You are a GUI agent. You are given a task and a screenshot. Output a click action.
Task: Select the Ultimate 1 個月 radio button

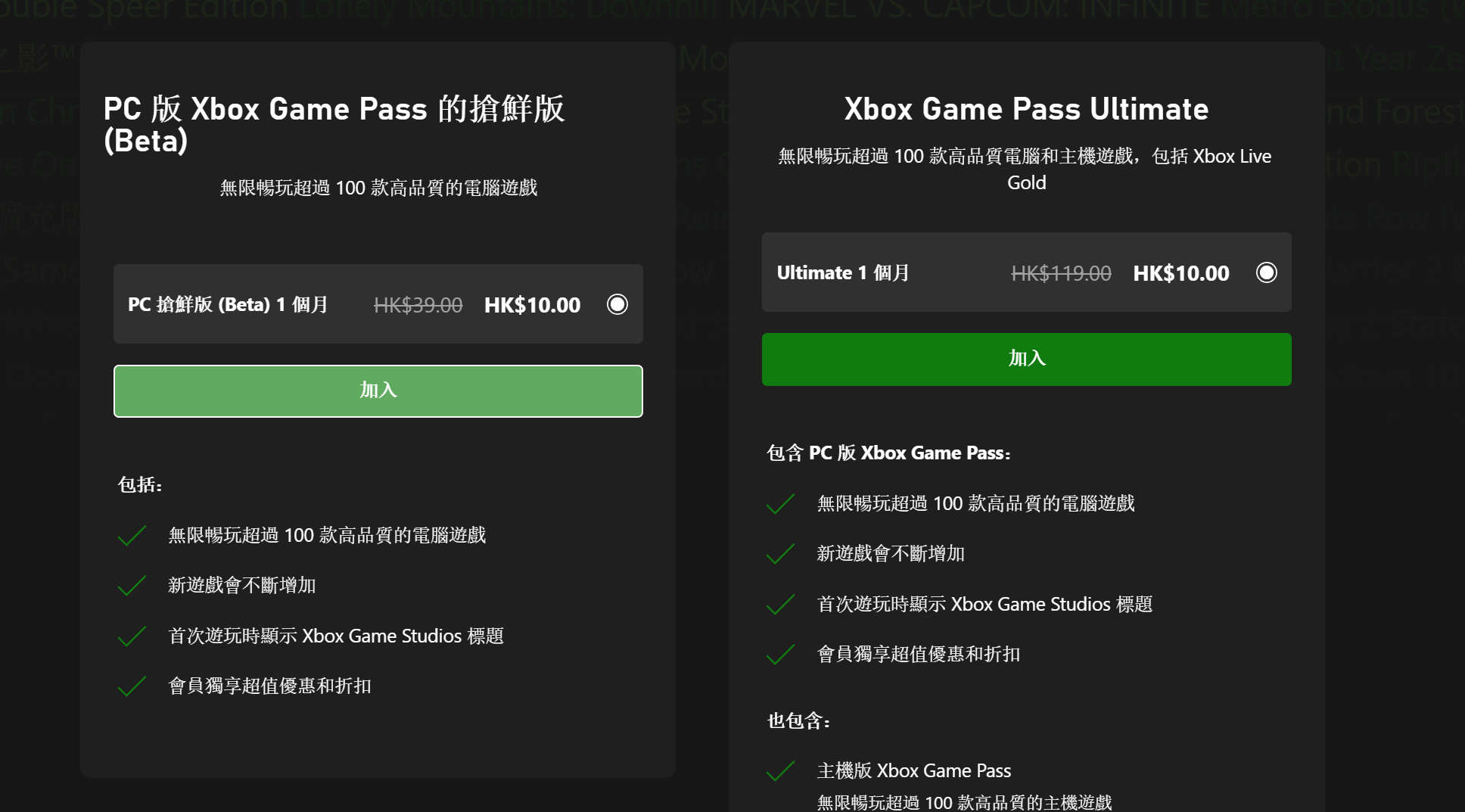point(1267,272)
